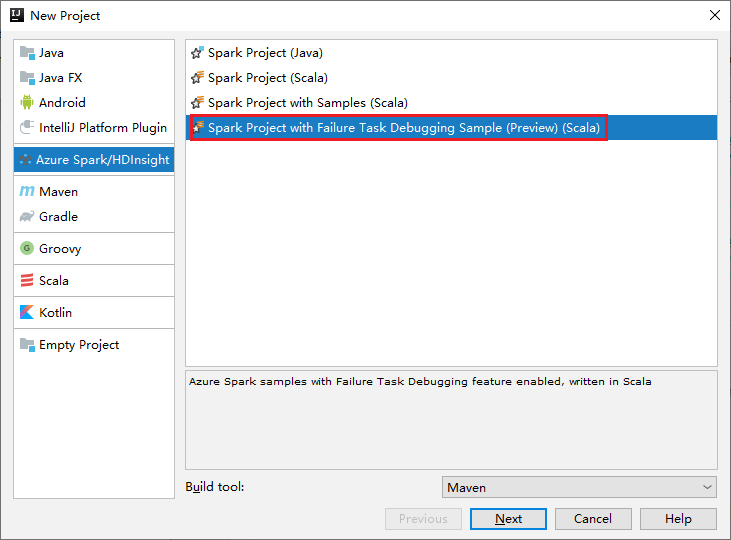This screenshot has height=540, width=731.
Task: Select Spark Project with Samples (Scala)
Action: [451, 102]
